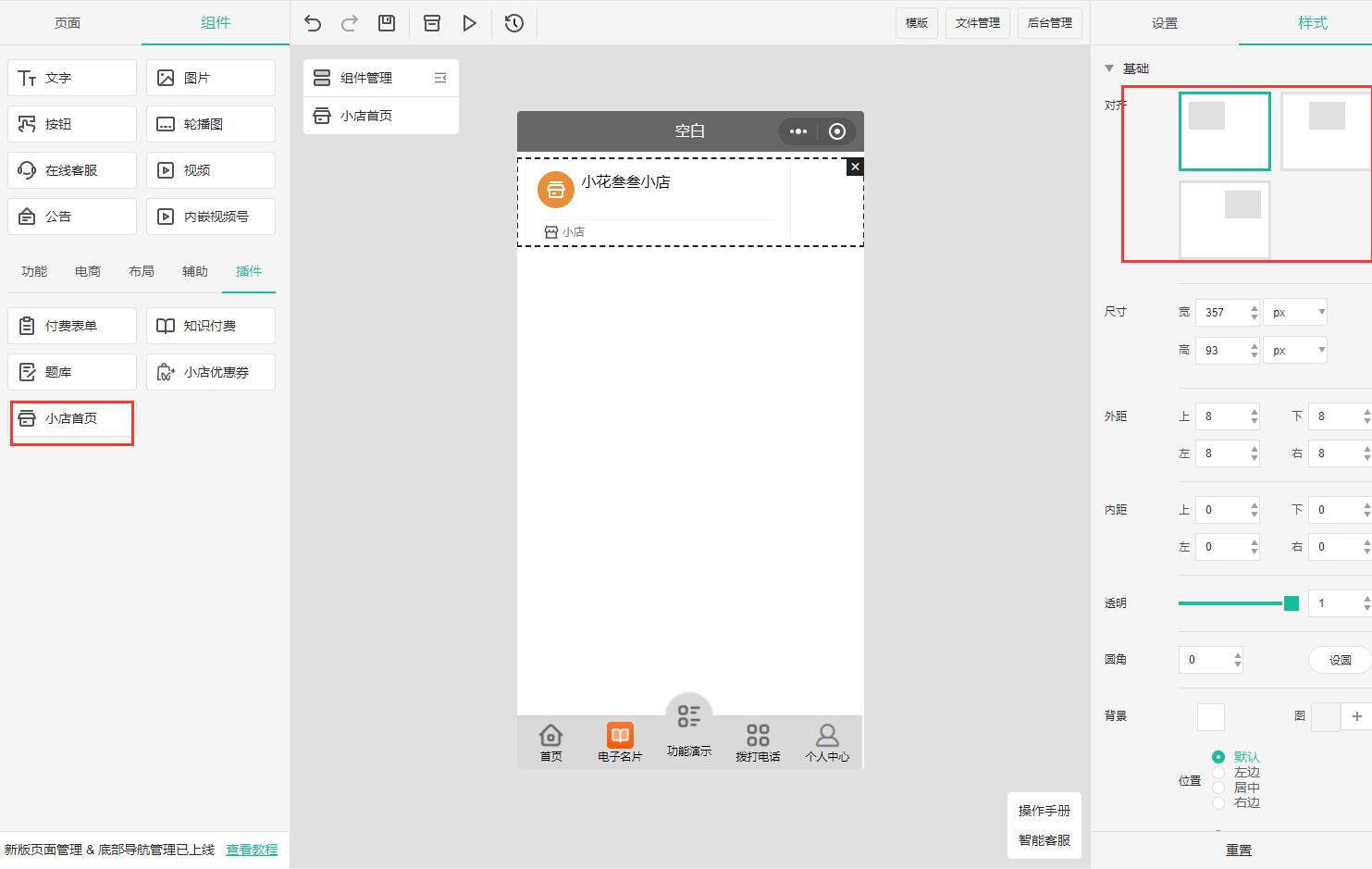Remove the selected shop component with X

(855, 167)
